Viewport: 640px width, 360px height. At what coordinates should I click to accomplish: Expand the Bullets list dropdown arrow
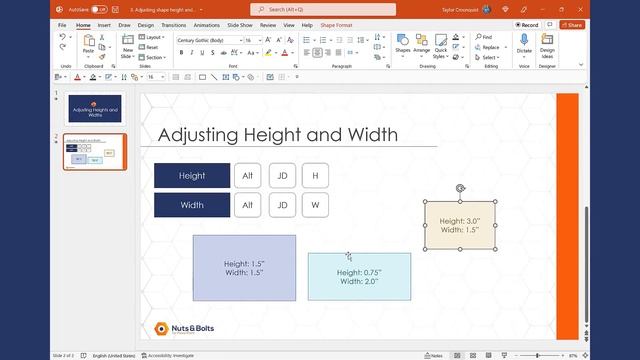pyautogui.click(x=314, y=40)
